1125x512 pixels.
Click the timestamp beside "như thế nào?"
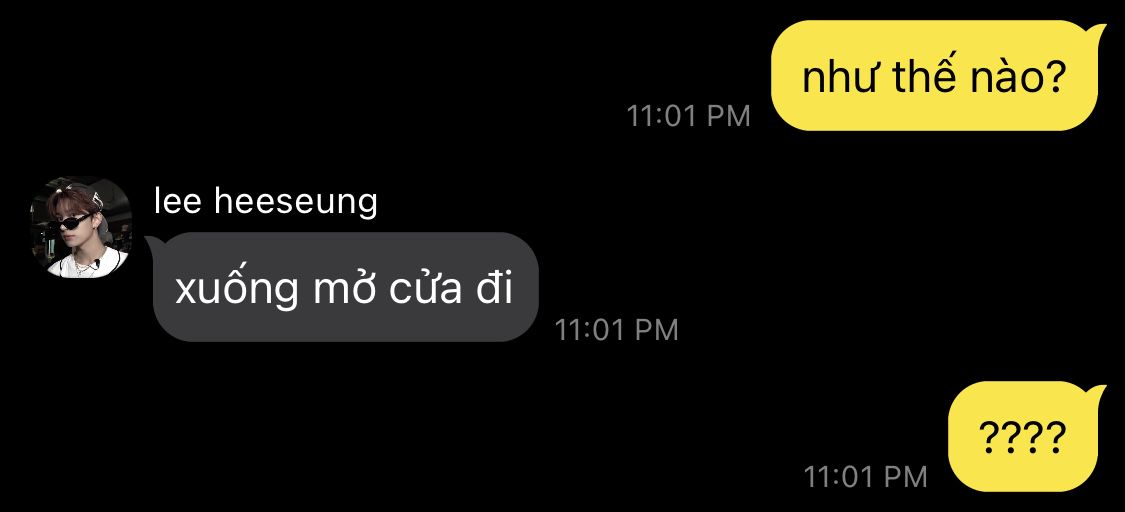click(x=689, y=115)
